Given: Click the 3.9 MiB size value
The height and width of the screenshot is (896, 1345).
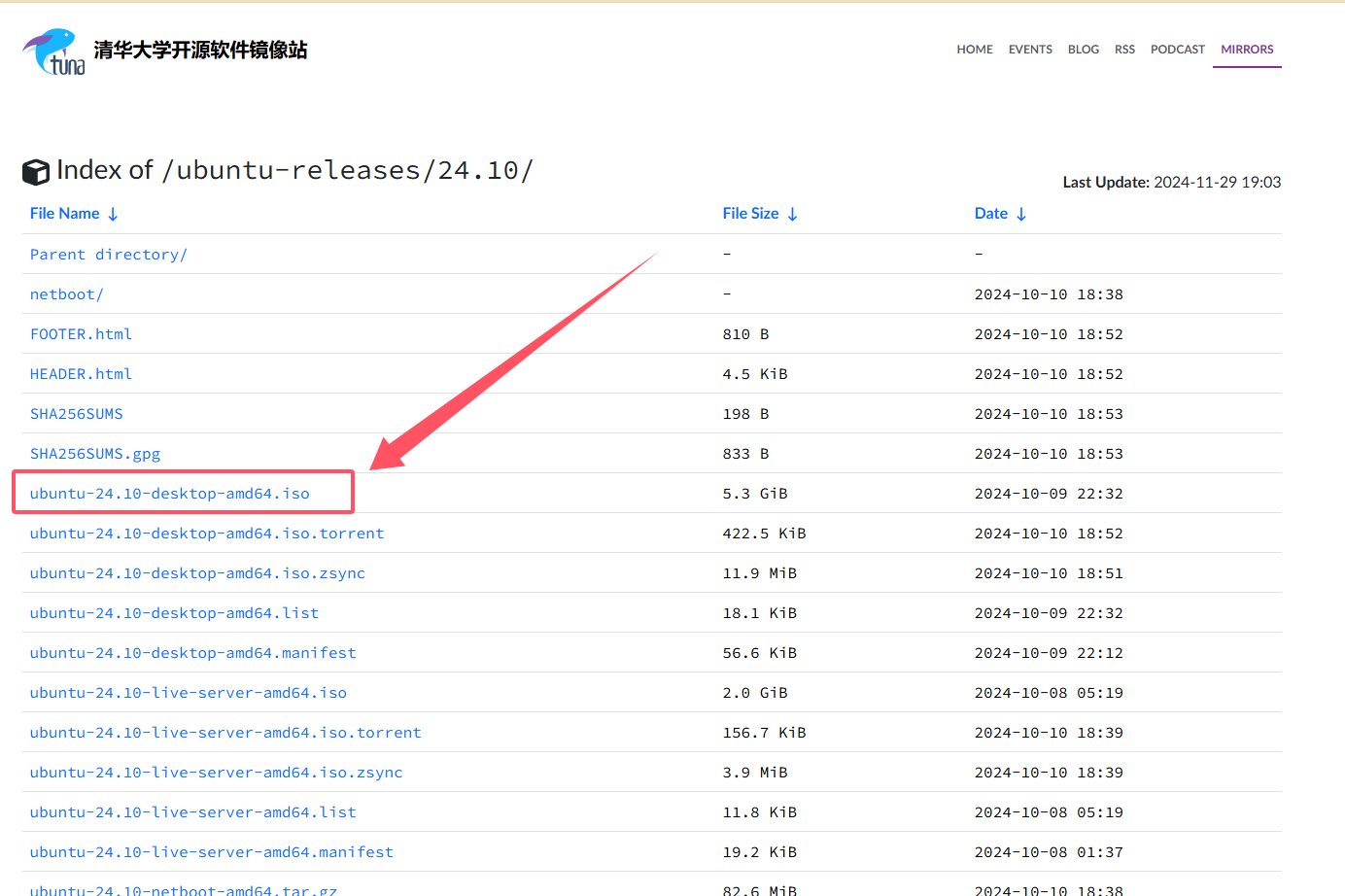Looking at the screenshot, I should (755, 773).
